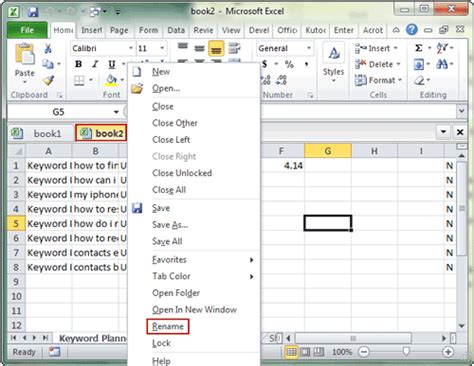This screenshot has width=474, height=366.
Task: Click the Borders icon
Action: pos(79,80)
